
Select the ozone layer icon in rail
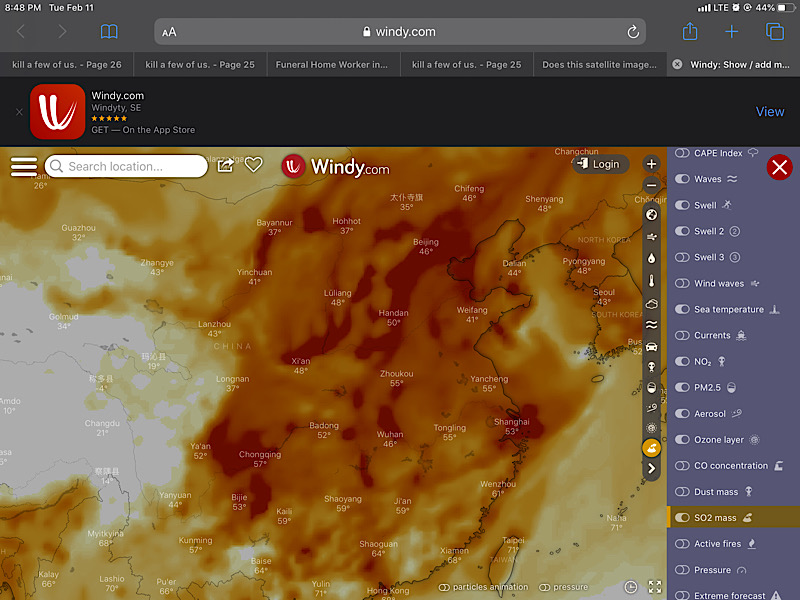pyautogui.click(x=652, y=428)
